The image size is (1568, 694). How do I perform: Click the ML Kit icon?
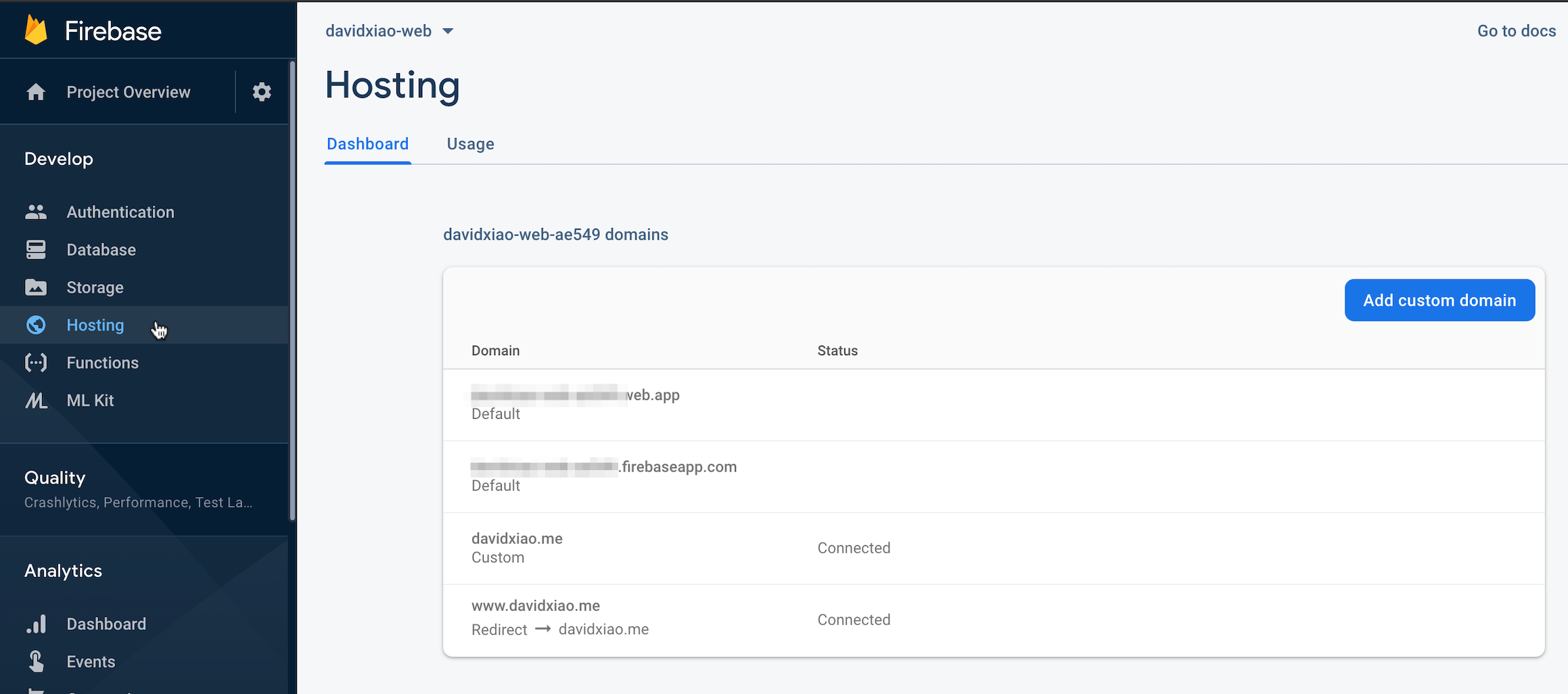tap(36, 400)
